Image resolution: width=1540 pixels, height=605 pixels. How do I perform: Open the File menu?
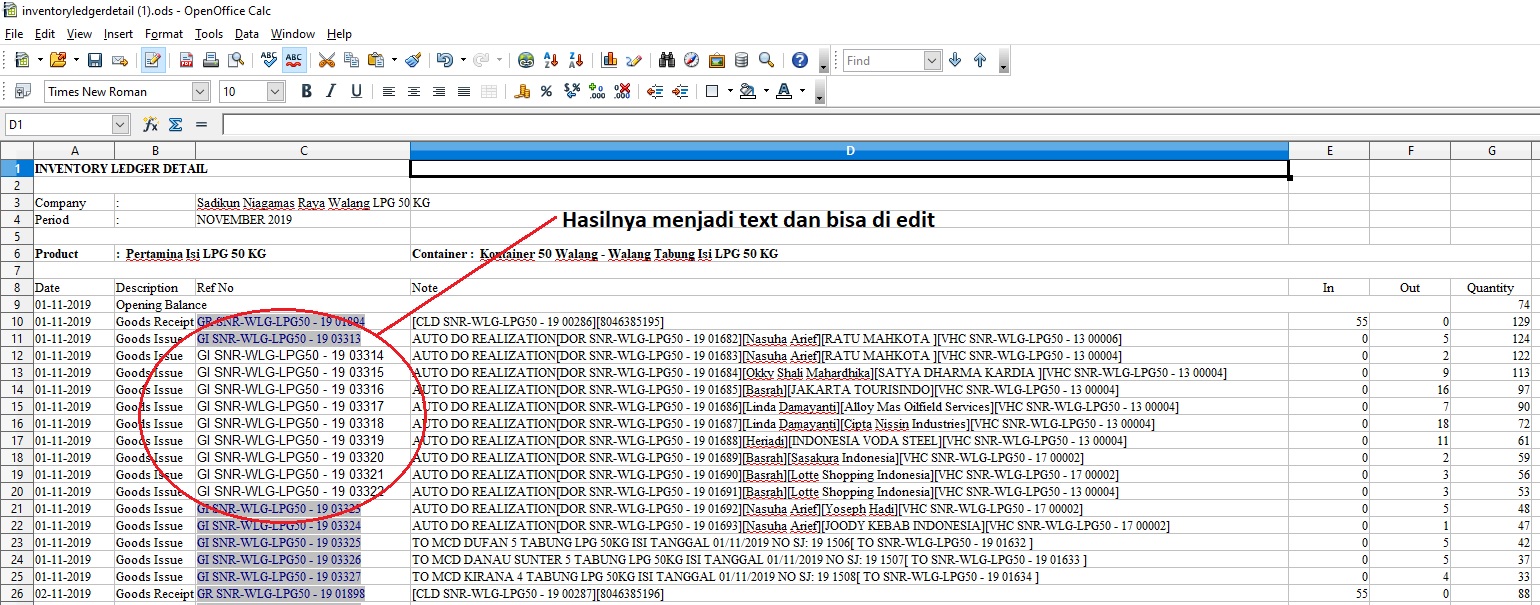(x=14, y=34)
